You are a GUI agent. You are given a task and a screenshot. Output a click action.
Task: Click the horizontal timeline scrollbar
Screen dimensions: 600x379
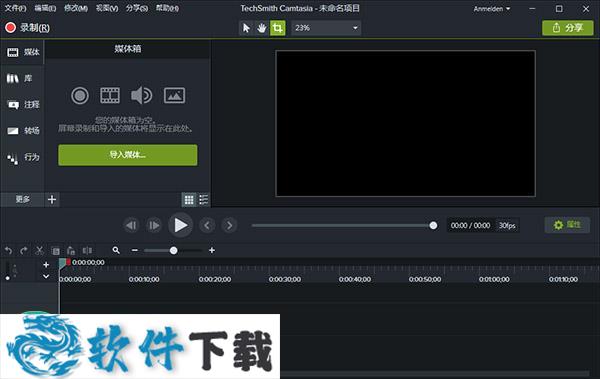pyautogui.click(x=434, y=373)
